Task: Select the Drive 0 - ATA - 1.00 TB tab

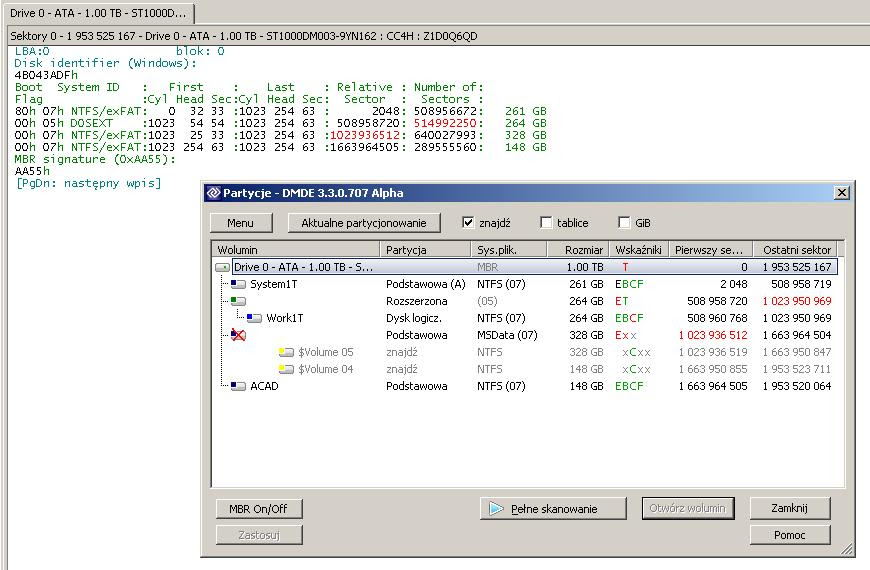Action: click(x=98, y=13)
